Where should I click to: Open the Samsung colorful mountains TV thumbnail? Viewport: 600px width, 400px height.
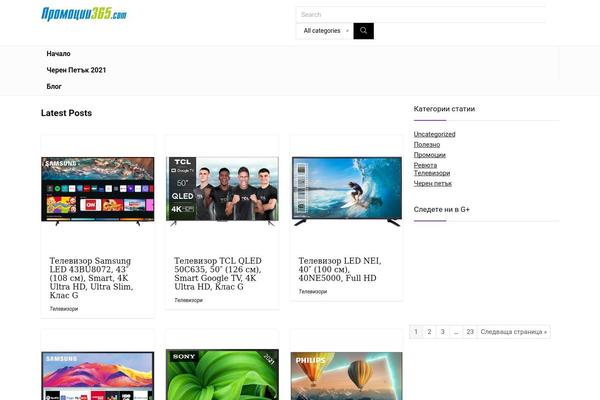click(x=98, y=376)
